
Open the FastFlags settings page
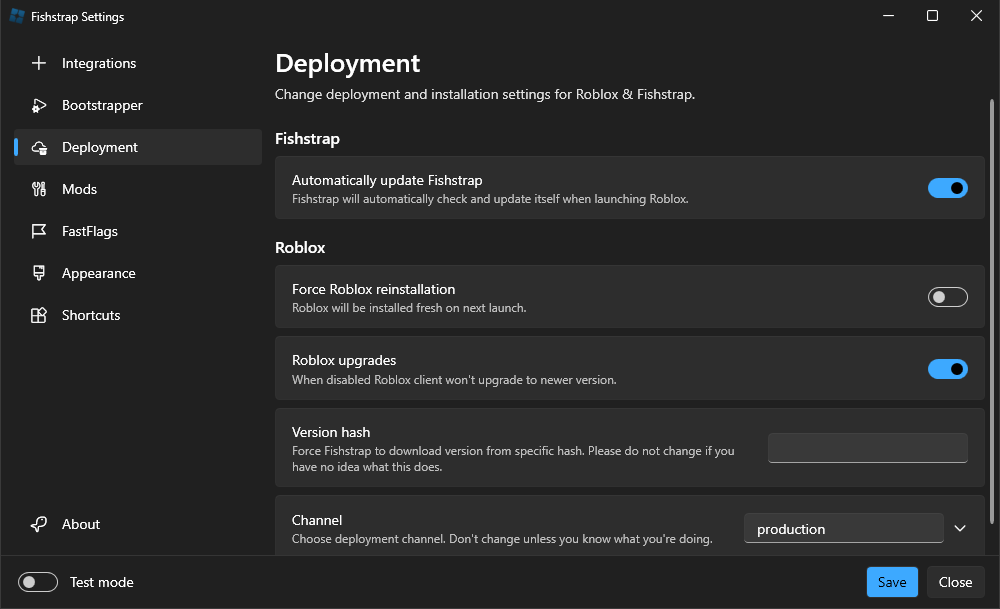90,231
